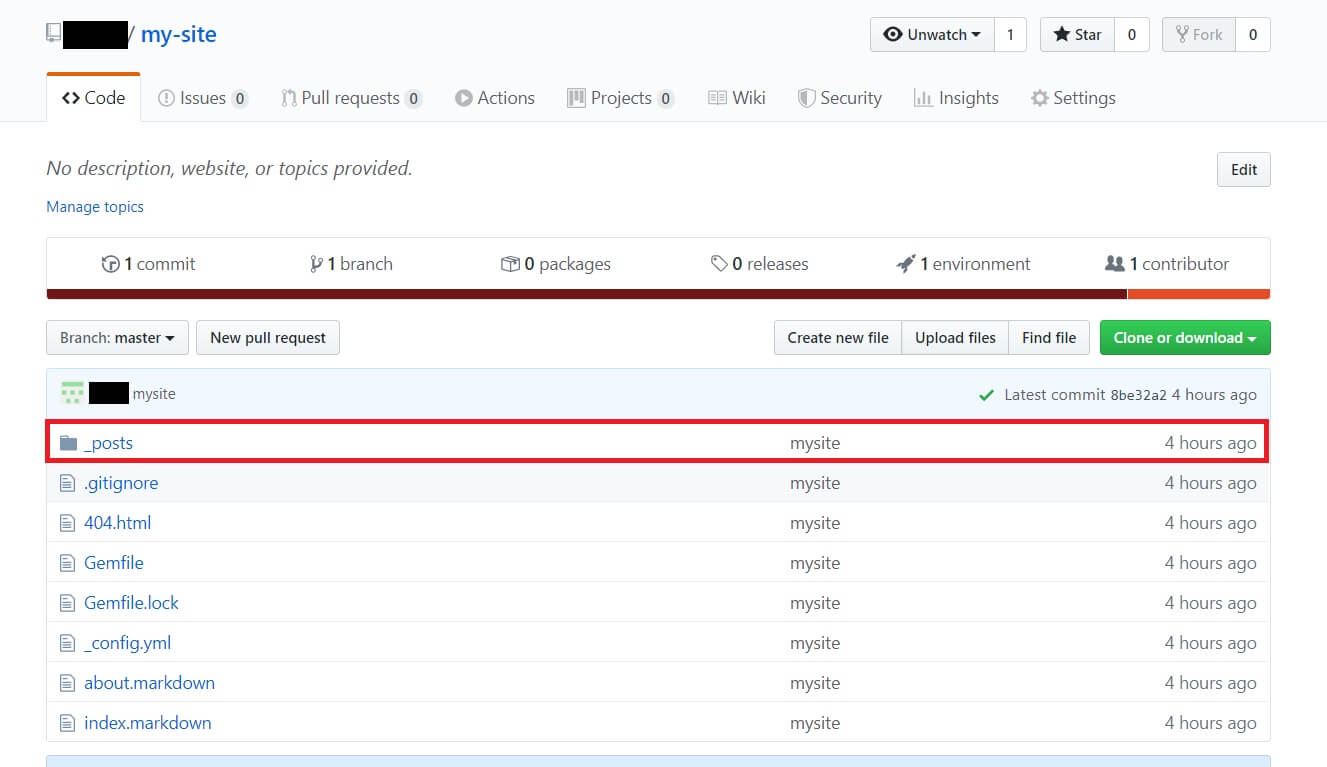Click the mysite commit message for 404.html
The image size is (1327, 767).
click(x=815, y=523)
